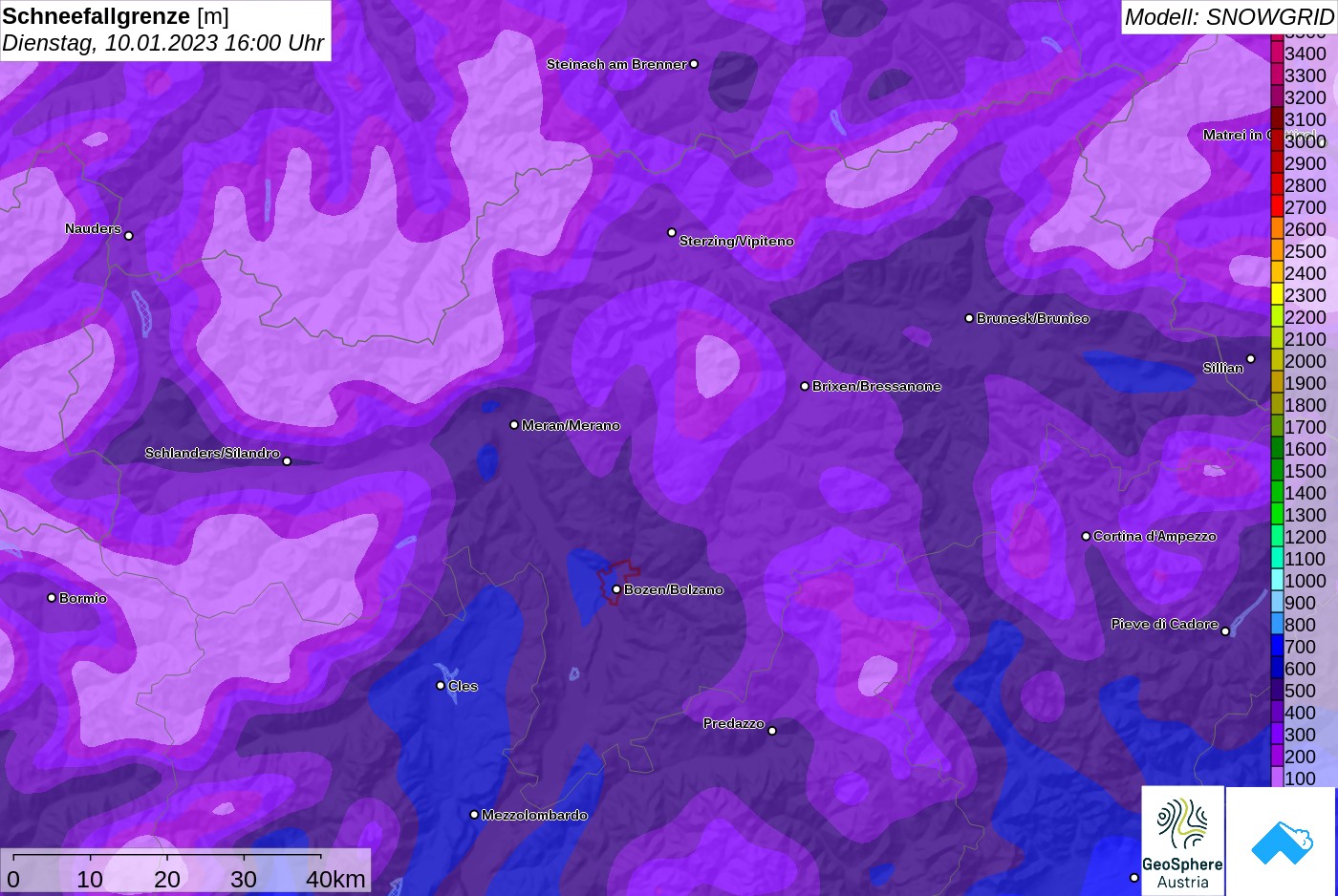Click the yellow 2300 legend swatch
This screenshot has height=896, width=1338.
tap(1277, 294)
